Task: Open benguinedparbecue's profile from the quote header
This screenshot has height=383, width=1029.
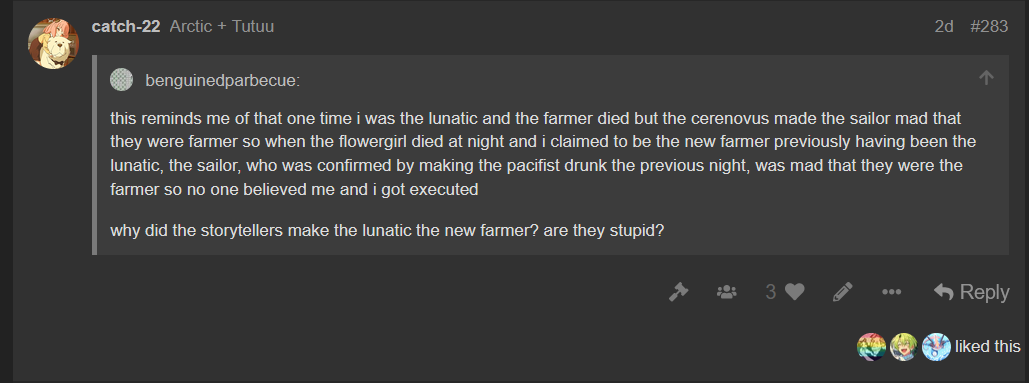Action: pos(223,81)
